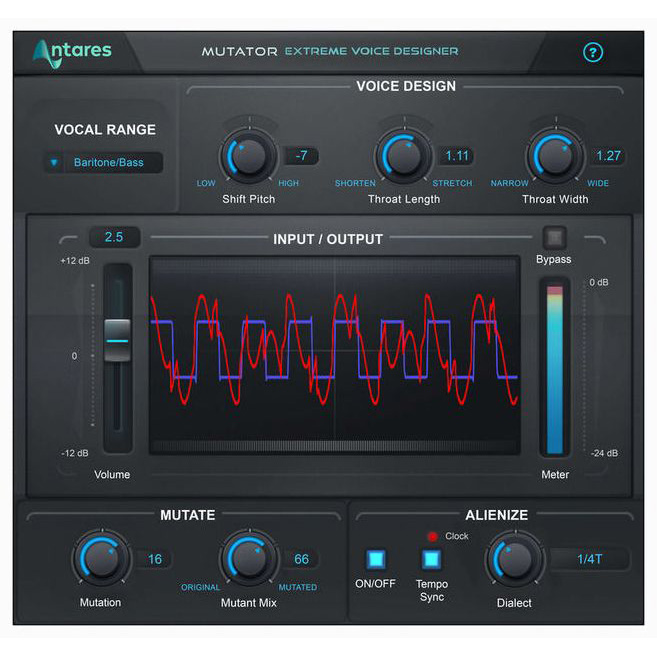Image resolution: width=657 pixels, height=657 pixels.
Task: Click the +12 dB volume scale label
Action: [x=75, y=261]
